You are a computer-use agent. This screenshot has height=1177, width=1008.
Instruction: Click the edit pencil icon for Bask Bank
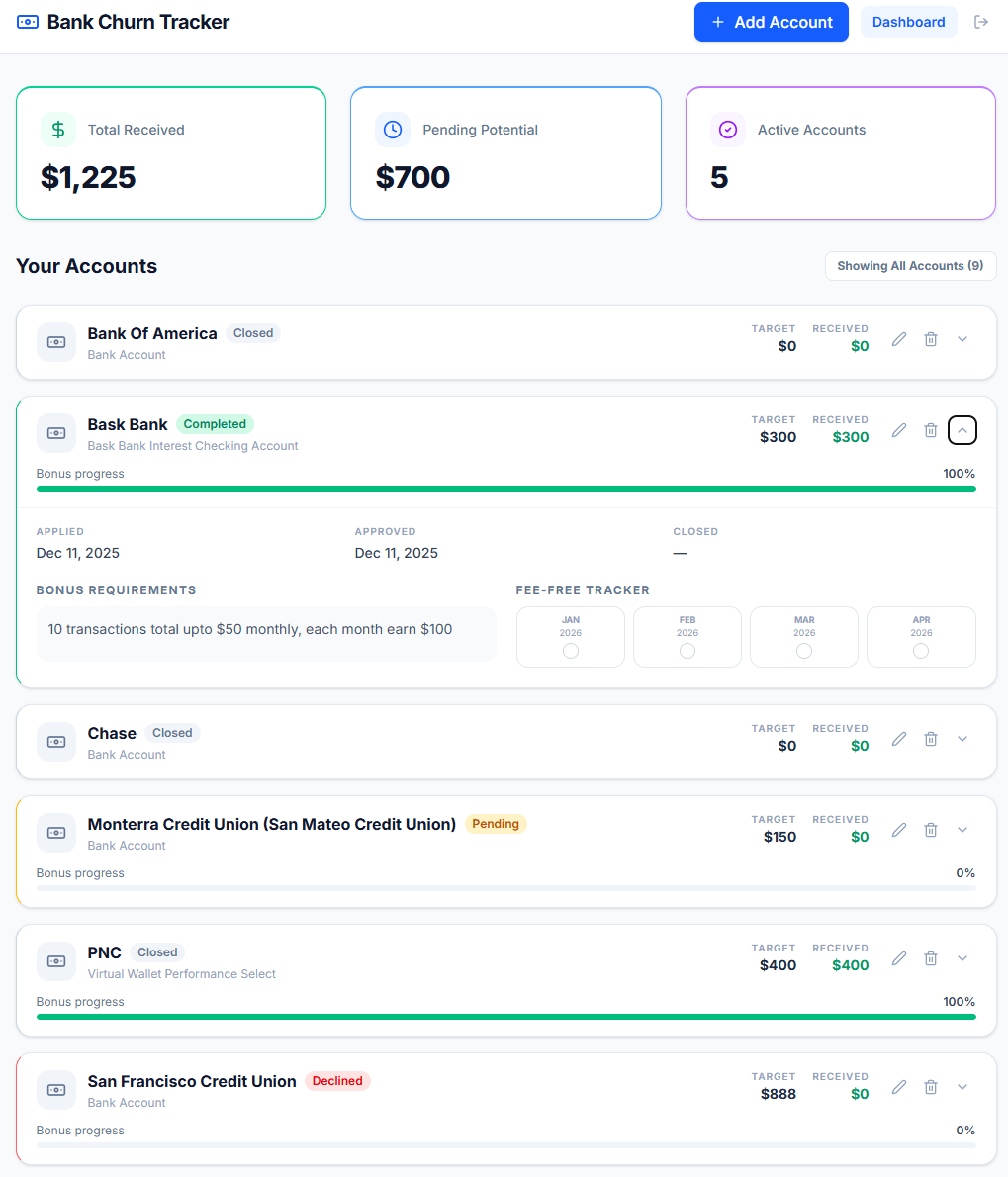point(898,429)
